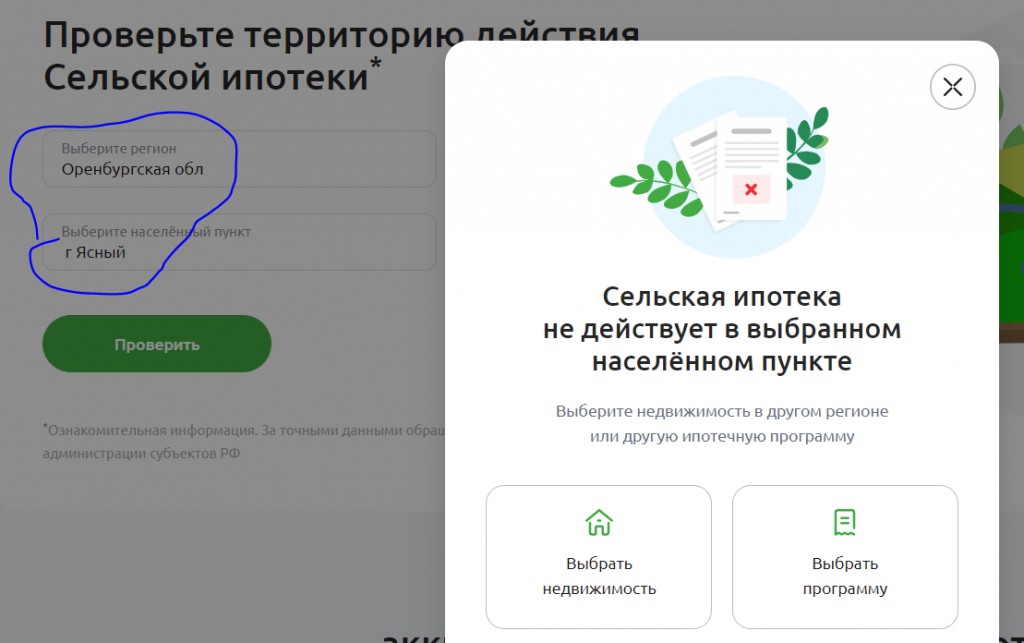
Task: Choose the "Выбрать недвижимость" card label
Action: point(599,576)
